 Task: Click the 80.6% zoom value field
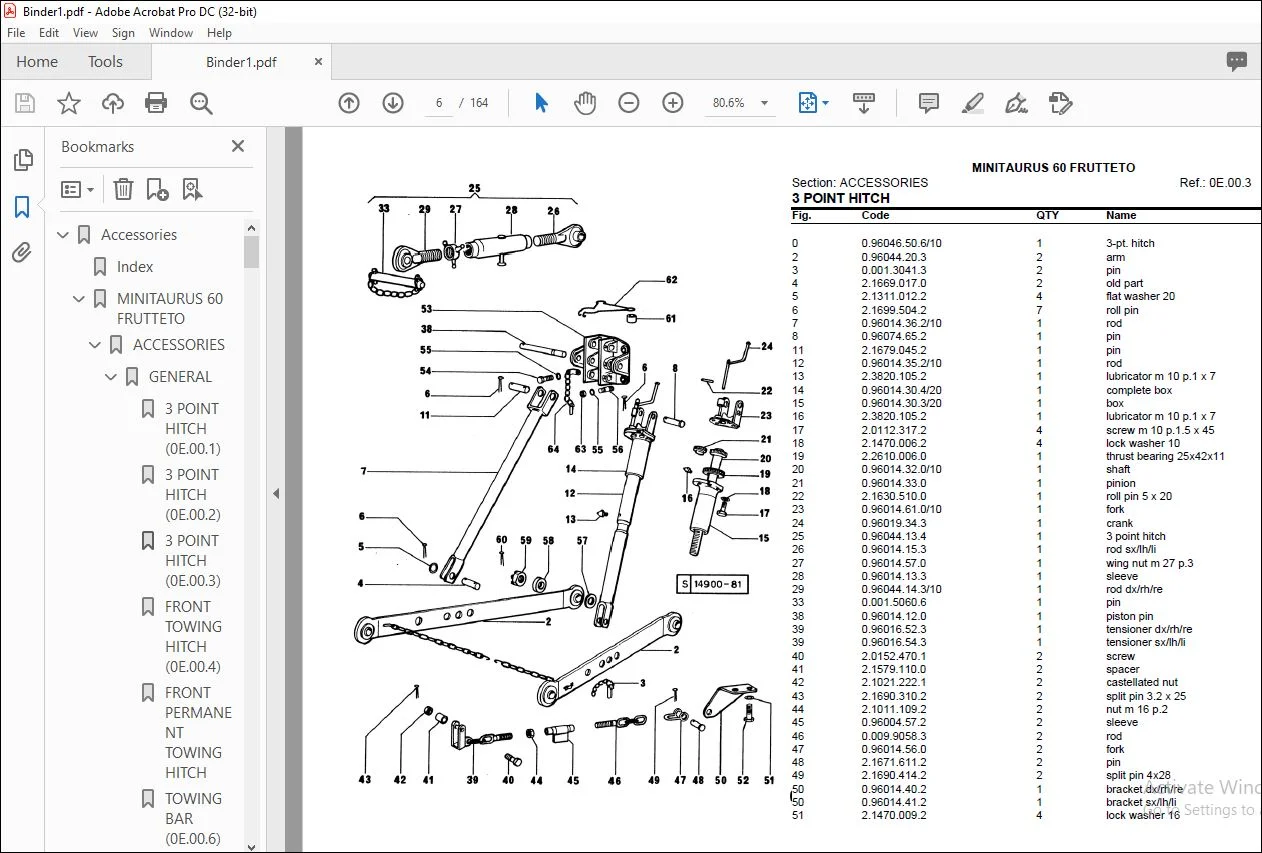728,103
